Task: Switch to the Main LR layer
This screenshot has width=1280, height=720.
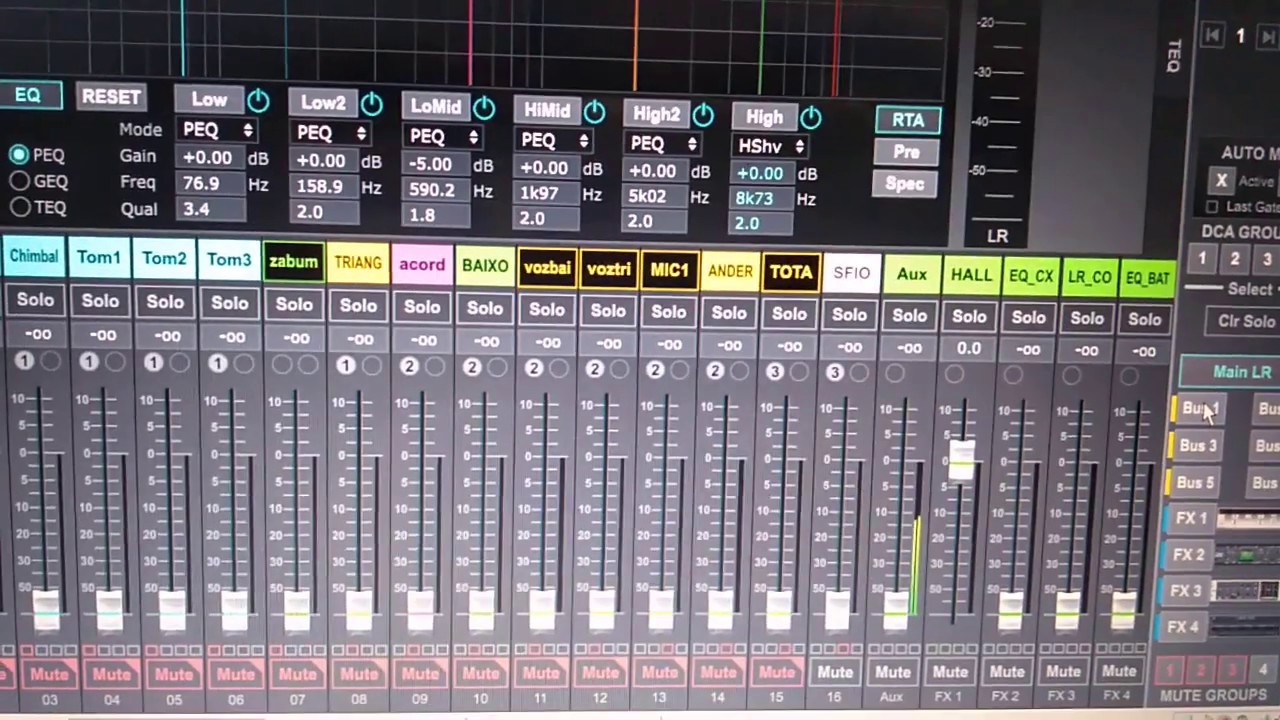Action: click(x=1233, y=372)
